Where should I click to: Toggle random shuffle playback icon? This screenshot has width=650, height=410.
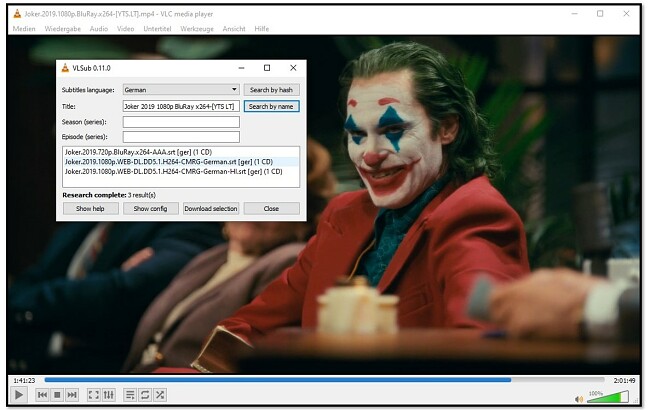point(160,395)
